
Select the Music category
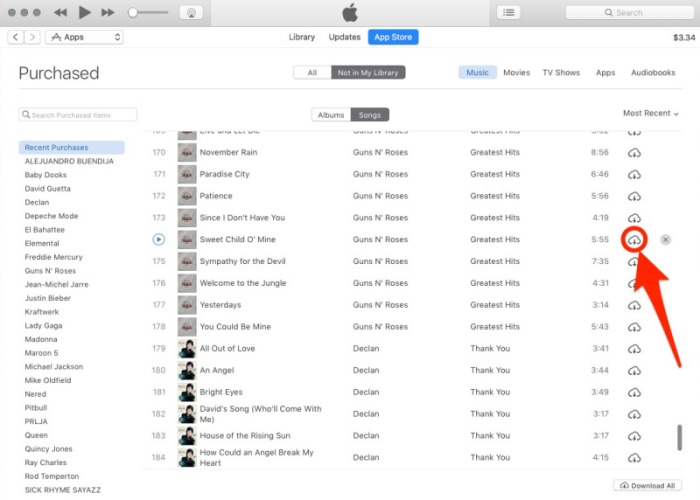coord(477,72)
